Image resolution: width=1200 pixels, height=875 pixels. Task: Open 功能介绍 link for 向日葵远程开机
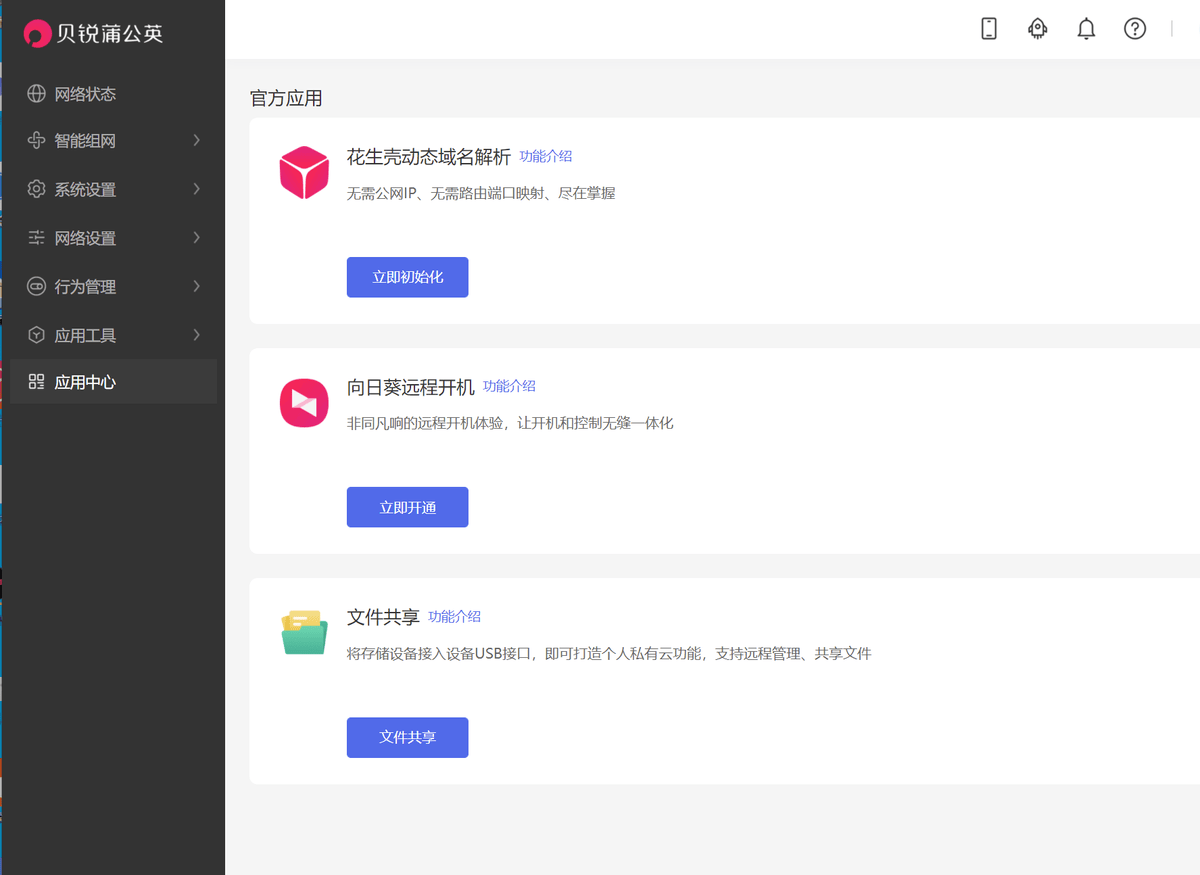point(510,386)
